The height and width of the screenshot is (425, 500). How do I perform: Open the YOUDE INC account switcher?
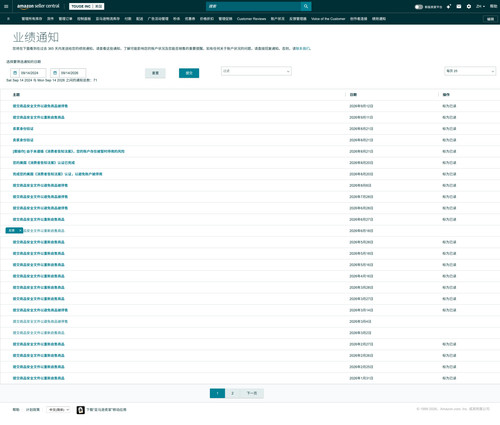pos(87,6)
